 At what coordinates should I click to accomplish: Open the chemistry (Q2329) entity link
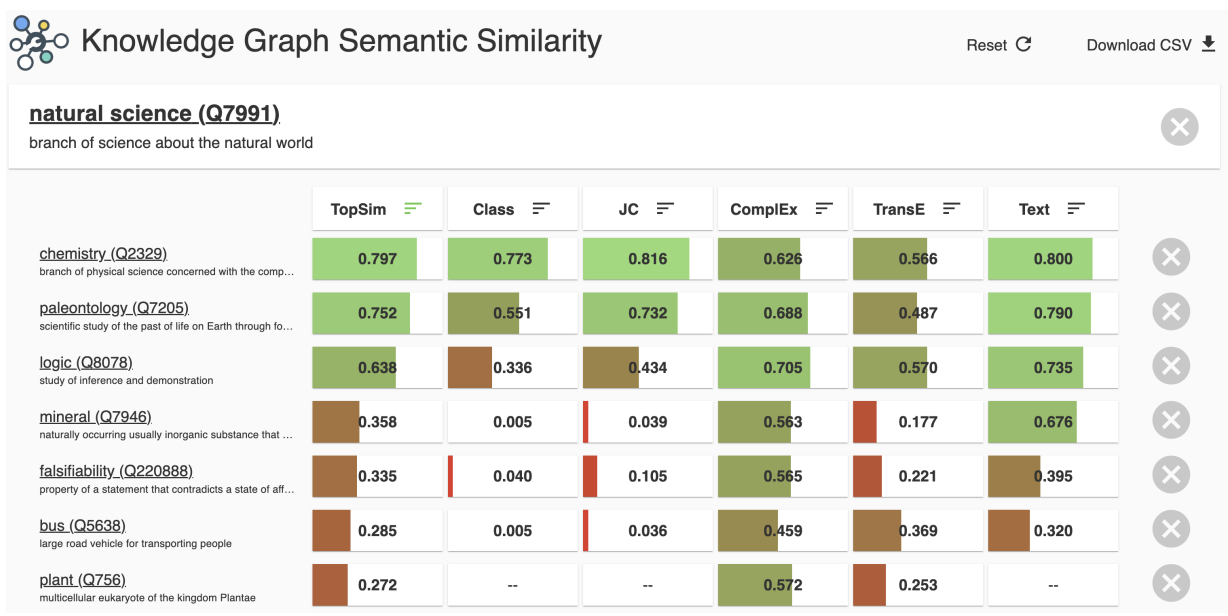tap(102, 253)
